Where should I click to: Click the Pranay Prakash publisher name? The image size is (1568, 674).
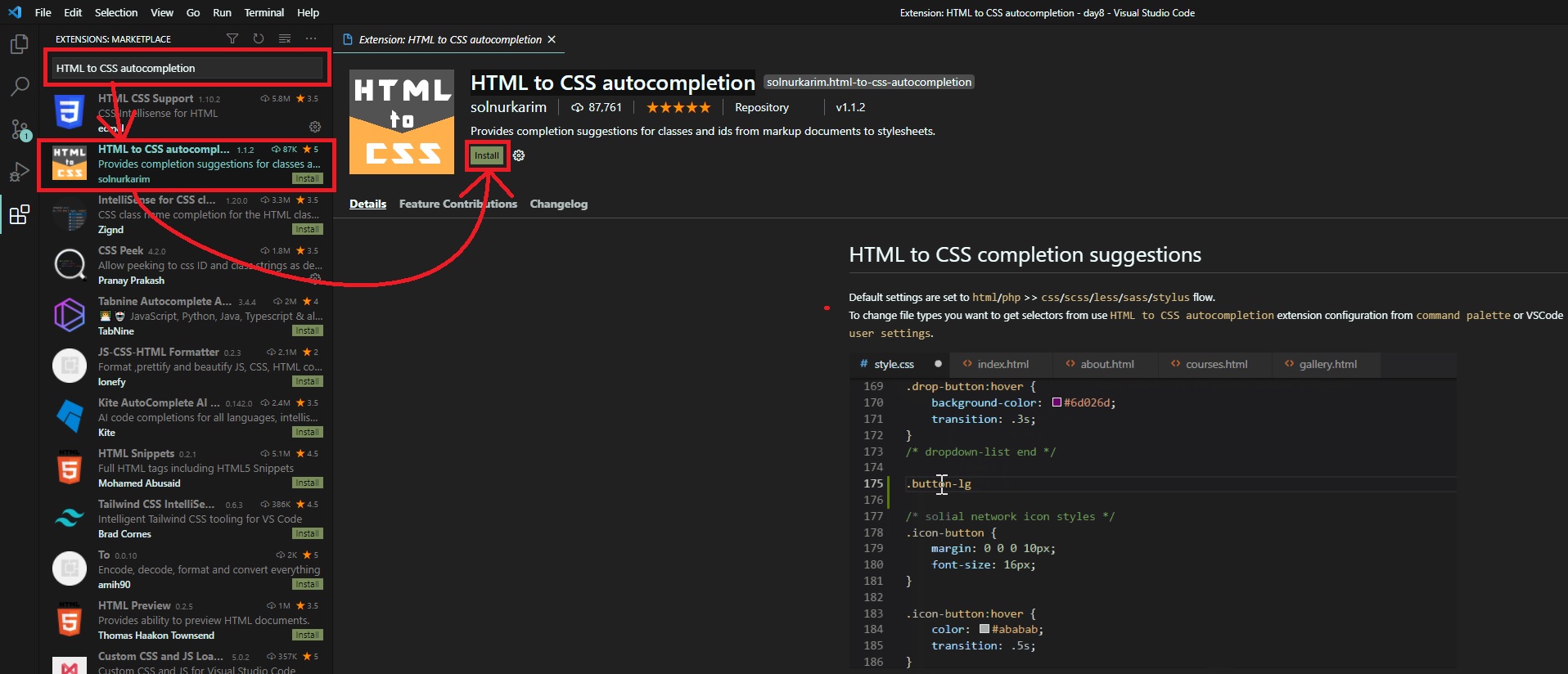tap(131, 281)
